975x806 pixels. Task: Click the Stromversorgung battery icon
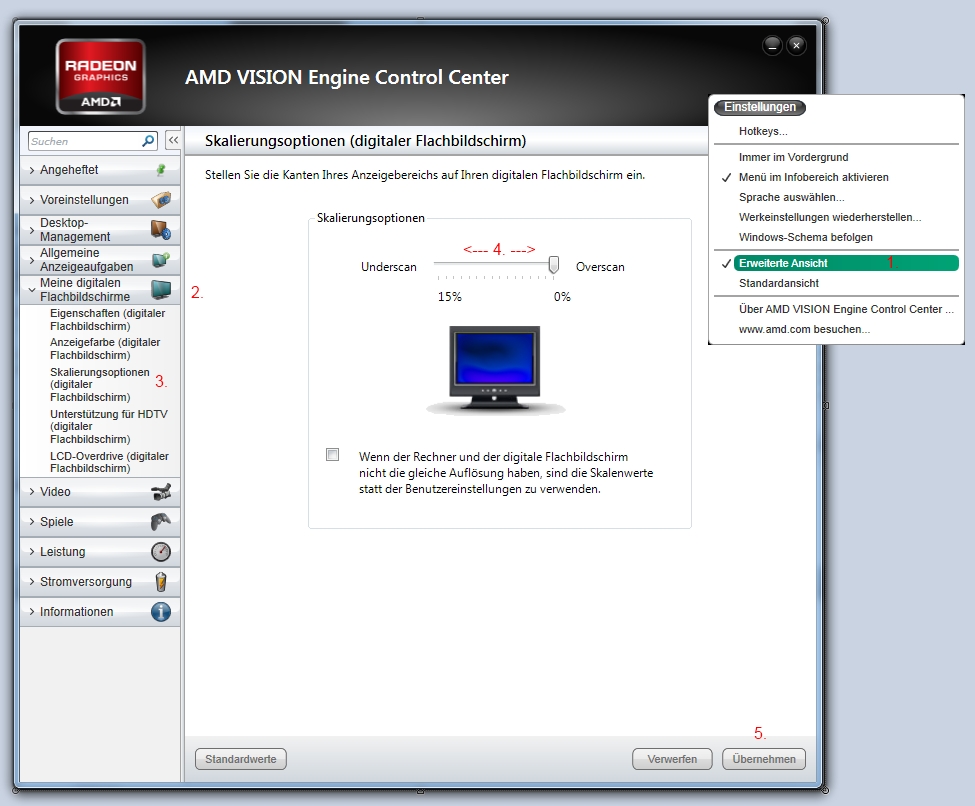pos(161,581)
